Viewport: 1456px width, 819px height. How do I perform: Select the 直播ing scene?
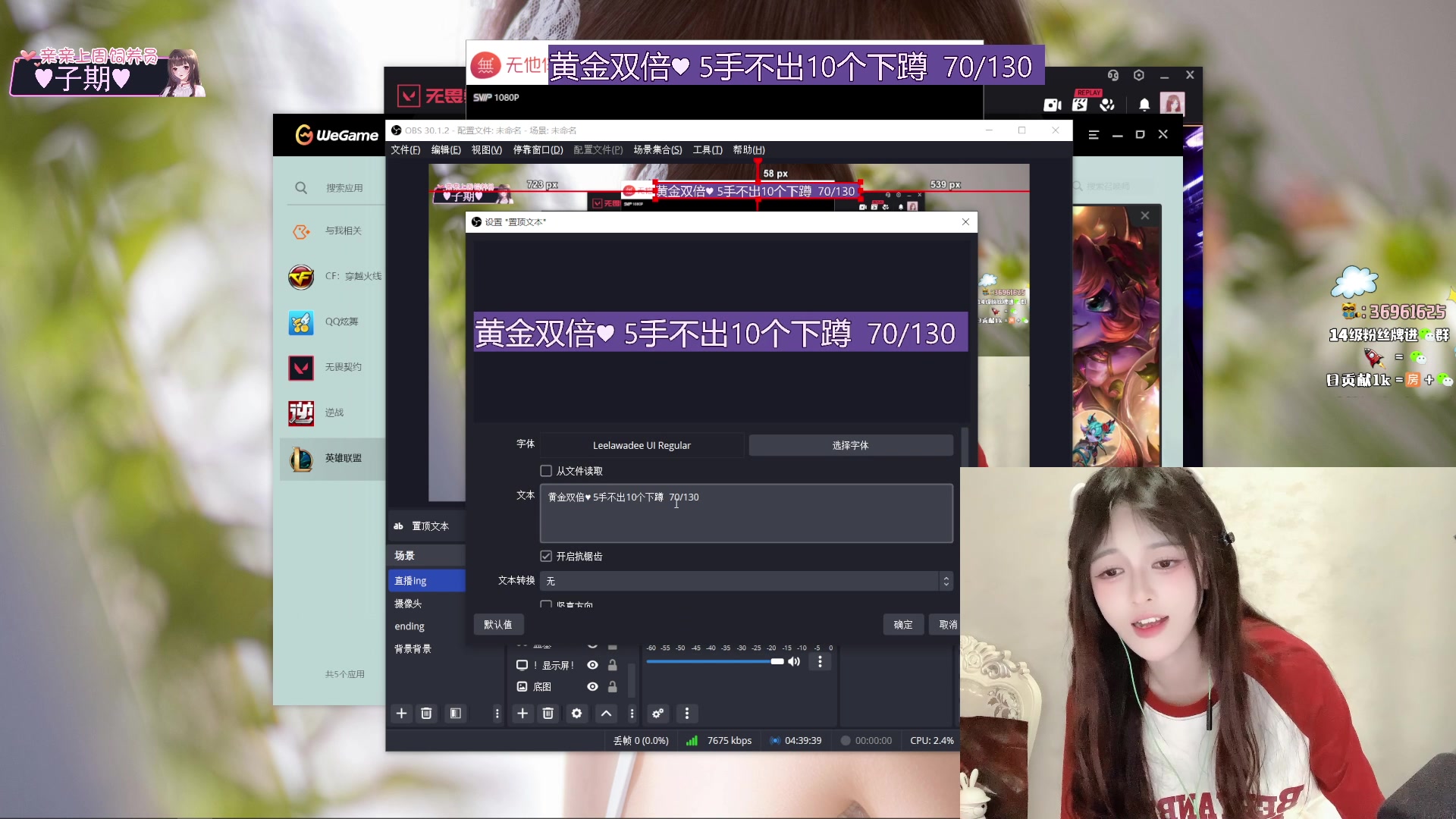[x=426, y=581]
